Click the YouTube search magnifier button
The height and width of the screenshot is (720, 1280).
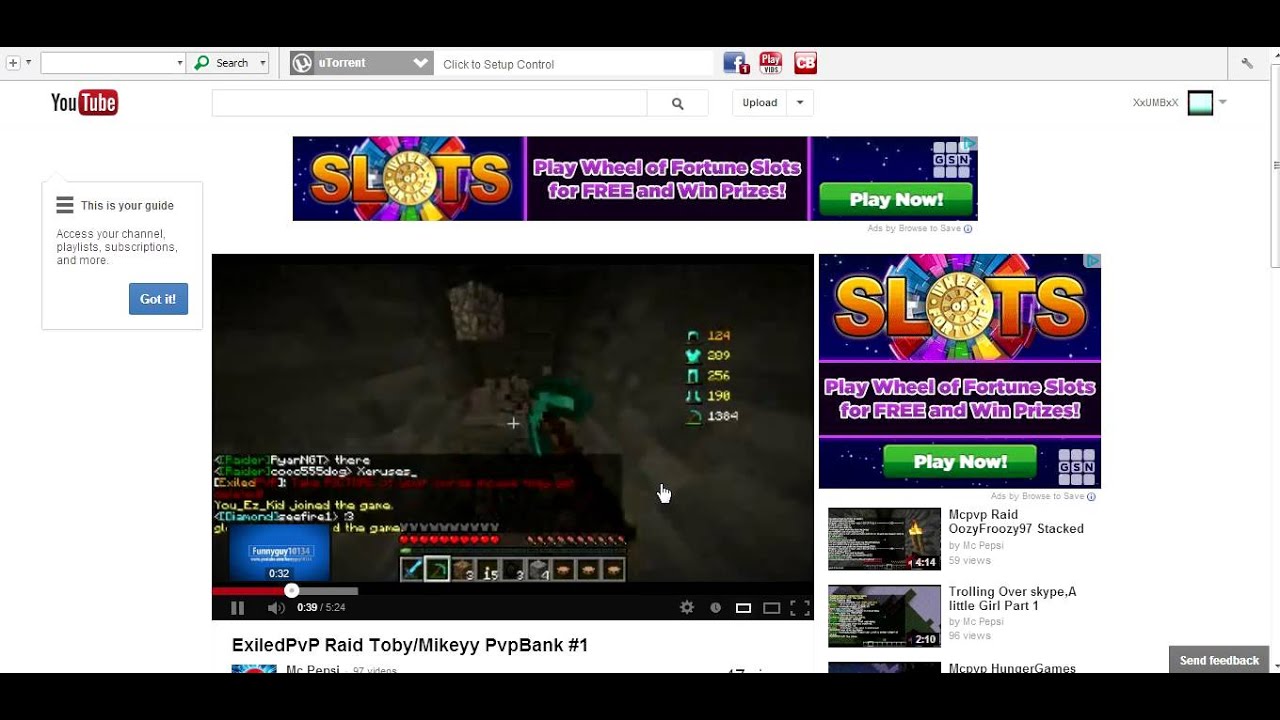(677, 103)
